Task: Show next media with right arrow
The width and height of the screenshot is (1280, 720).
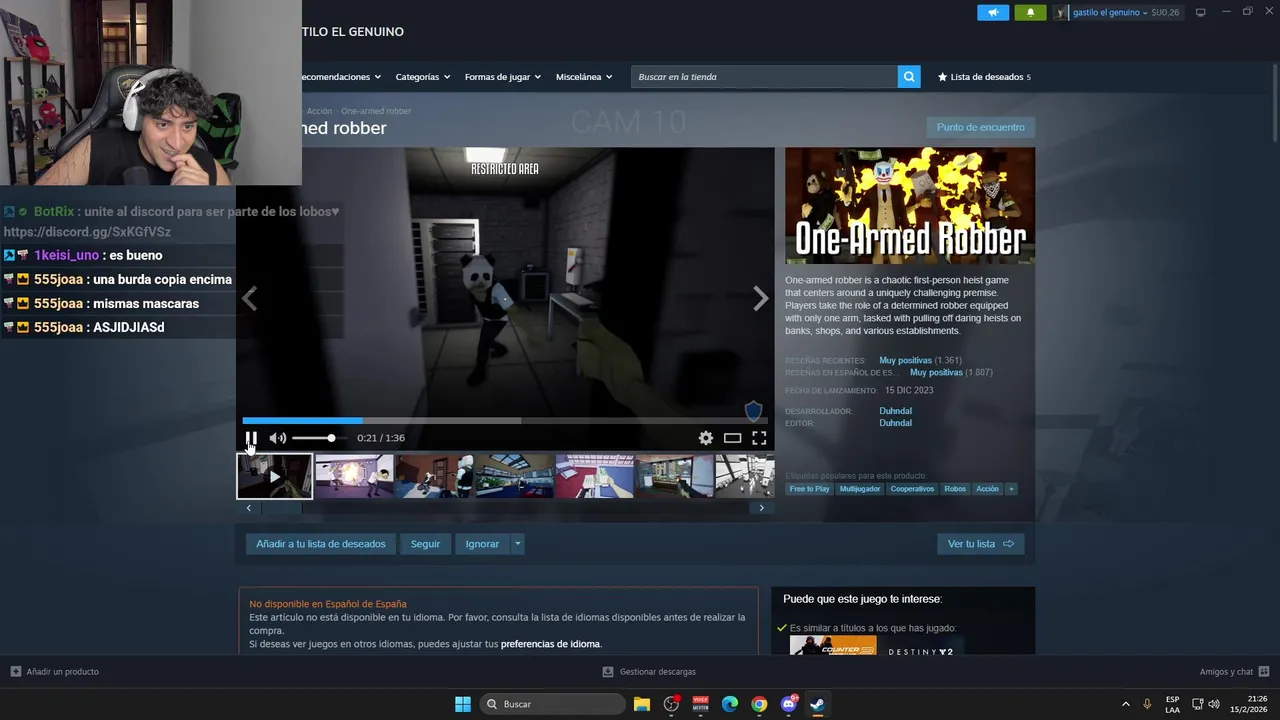Action: 761,298
